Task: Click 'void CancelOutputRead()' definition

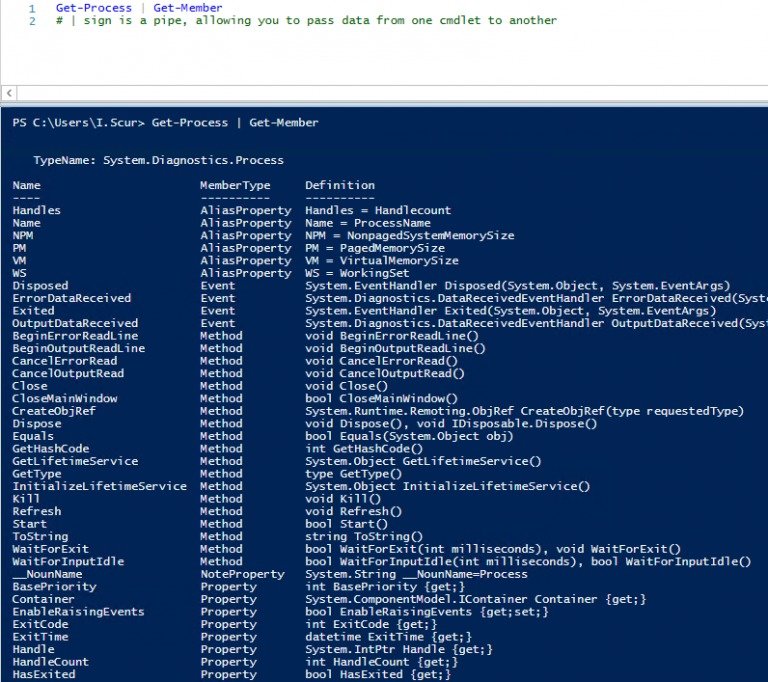Action: coord(385,373)
